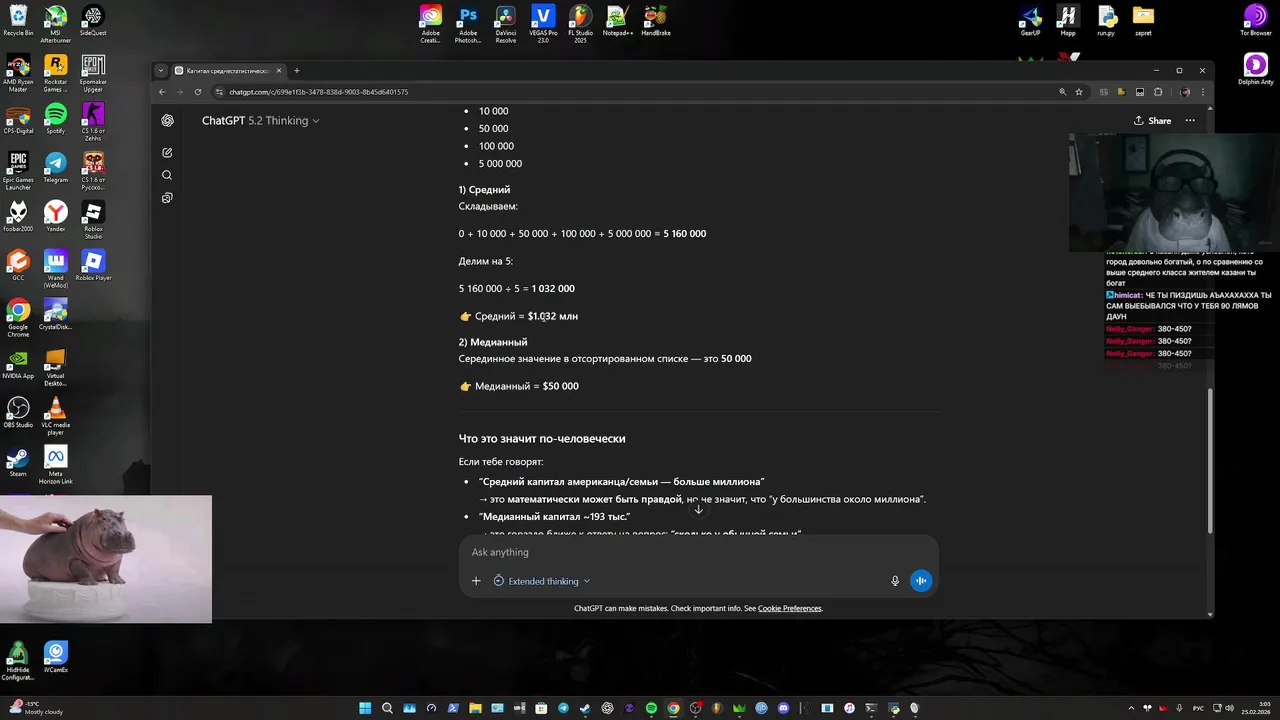Open the run.py file on desktop
1280x720 pixels.
pos(1106,21)
